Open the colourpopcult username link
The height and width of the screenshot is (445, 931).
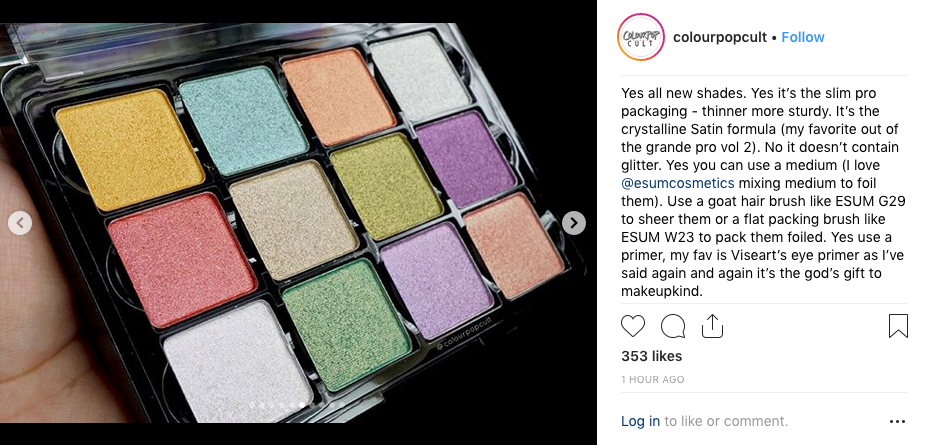pos(720,37)
